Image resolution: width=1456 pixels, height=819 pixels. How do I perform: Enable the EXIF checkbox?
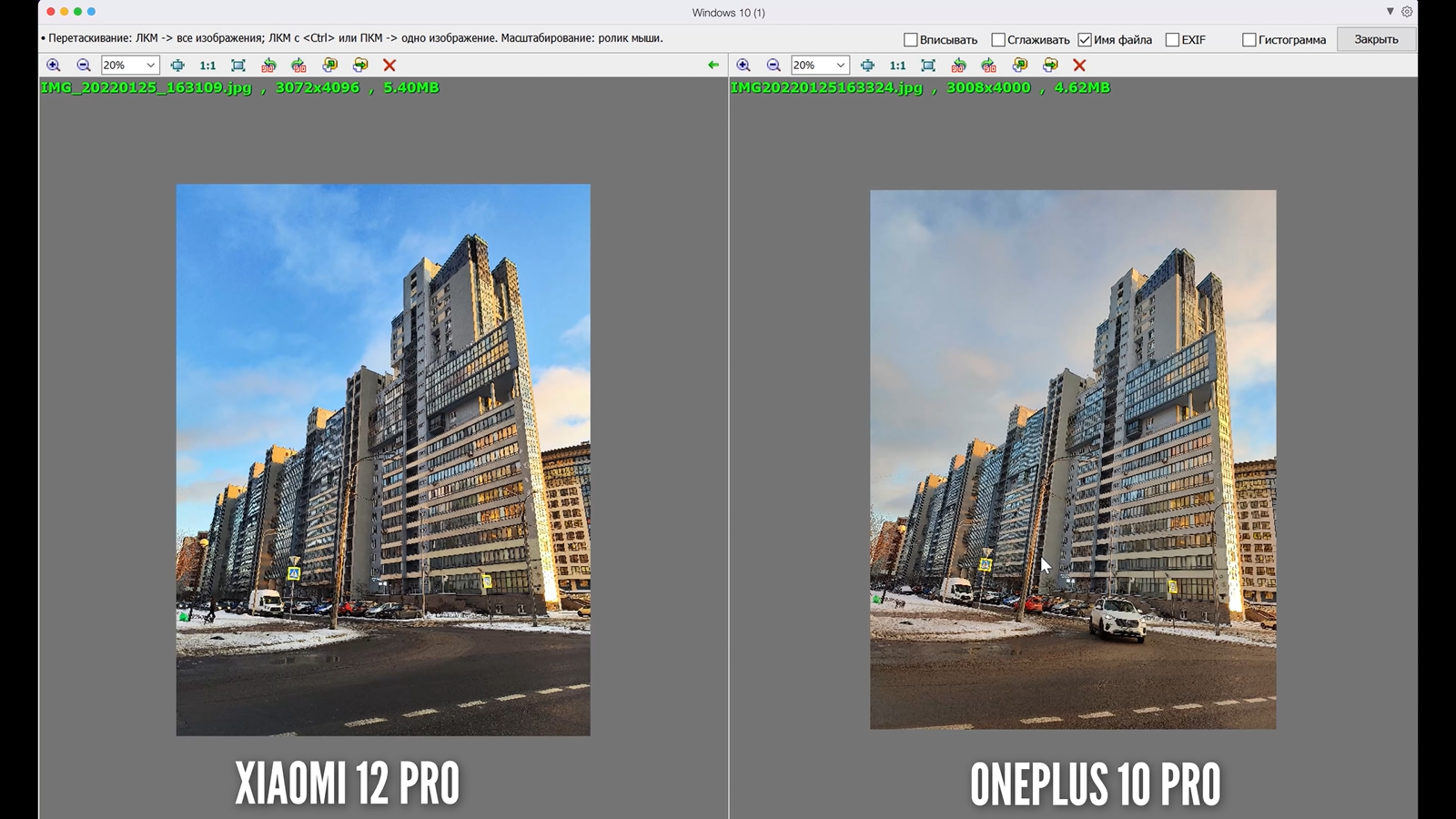[x=1172, y=40]
